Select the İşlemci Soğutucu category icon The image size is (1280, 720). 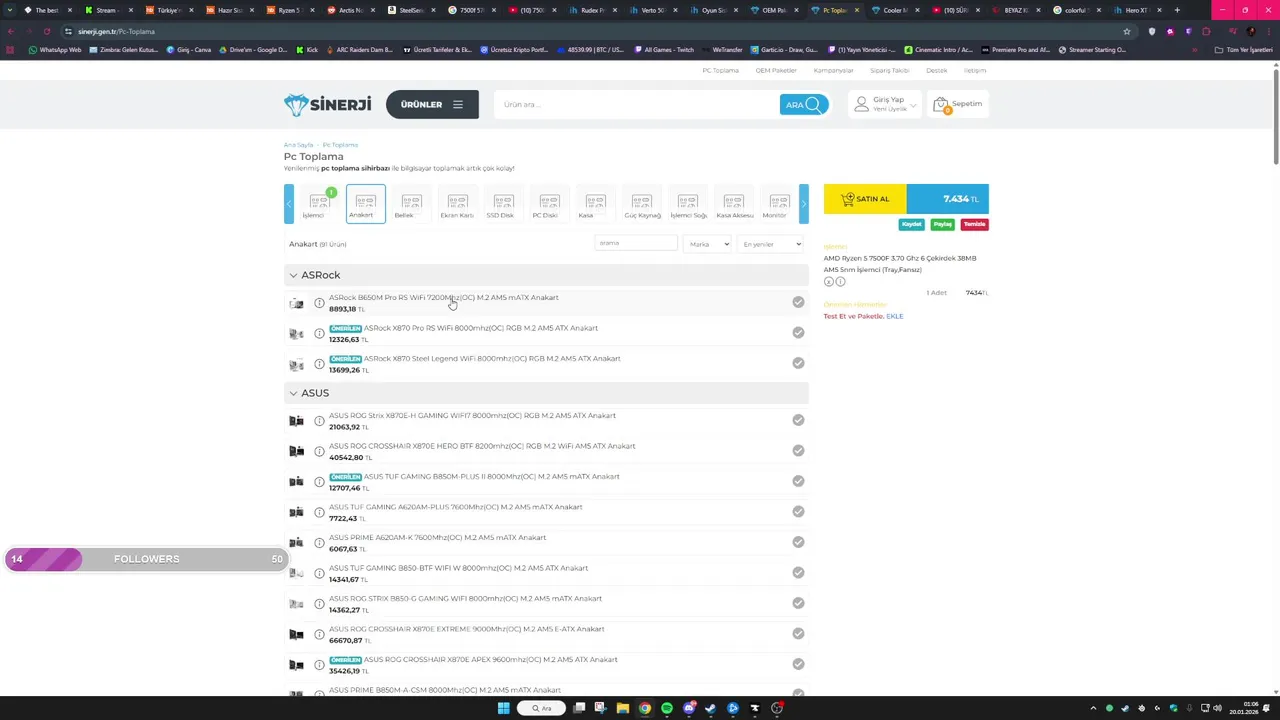(687, 203)
